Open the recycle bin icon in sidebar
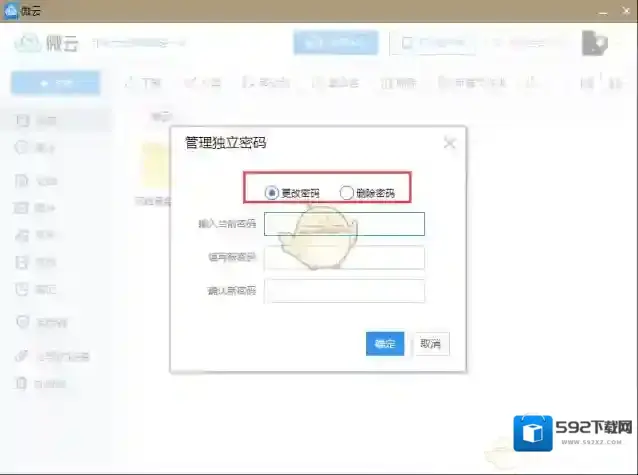 [x=22, y=383]
